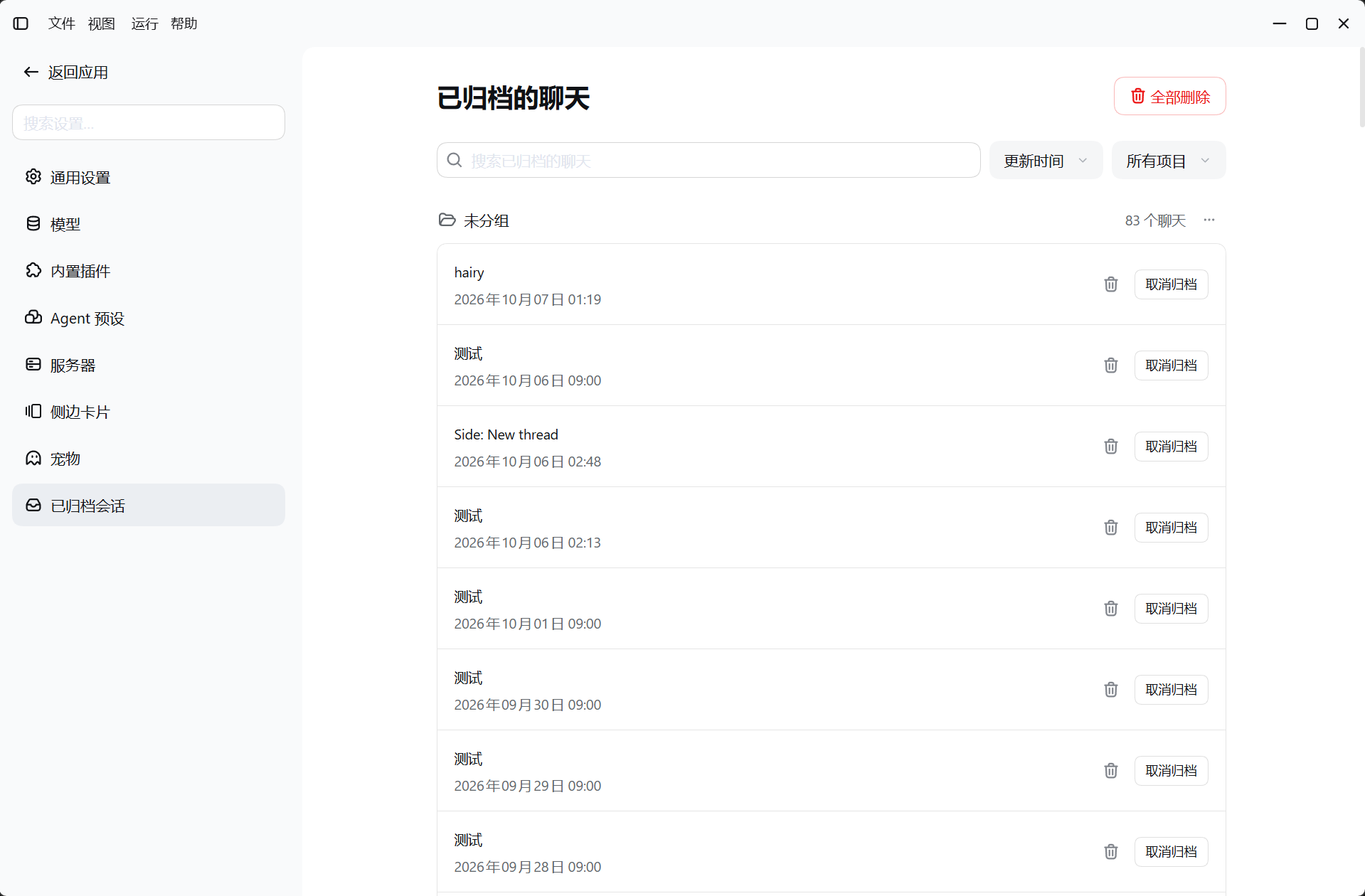The image size is (1365, 896).
Task: Focus the 搜索已归档的聊天 search field
Action: tap(708, 161)
